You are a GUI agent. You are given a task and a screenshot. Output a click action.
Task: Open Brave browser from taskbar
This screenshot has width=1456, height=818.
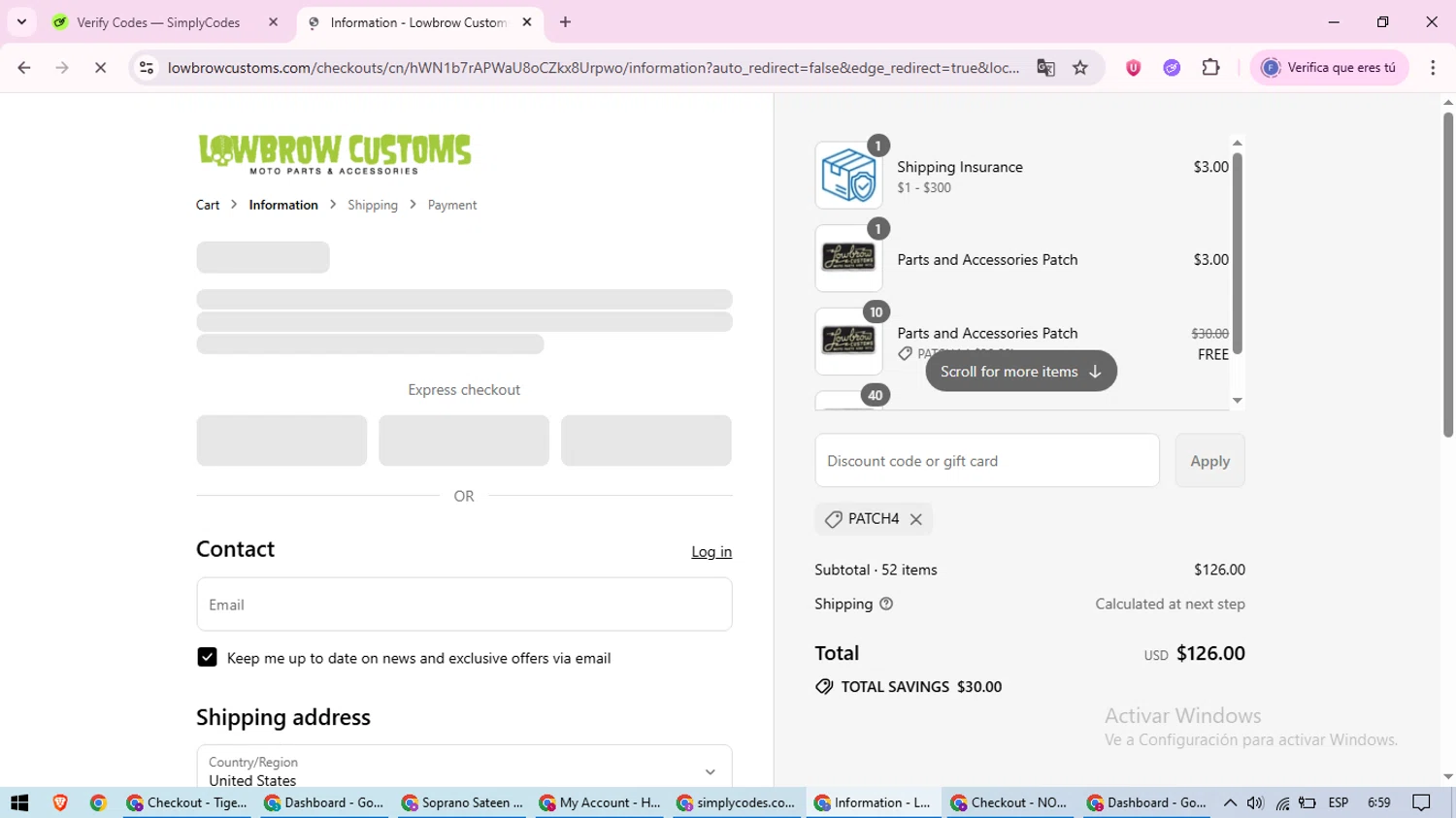pyautogui.click(x=60, y=802)
